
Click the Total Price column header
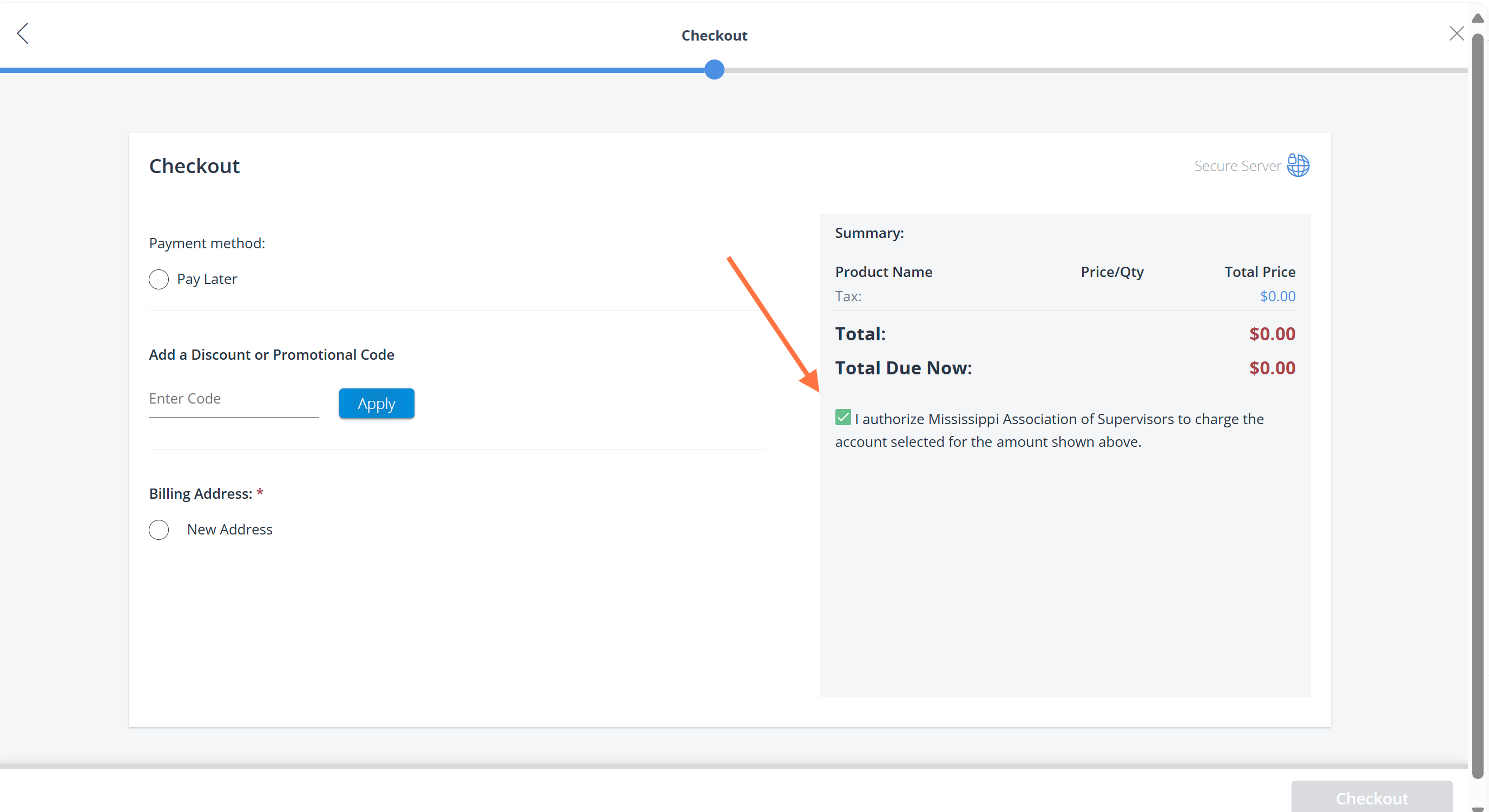(x=1260, y=272)
